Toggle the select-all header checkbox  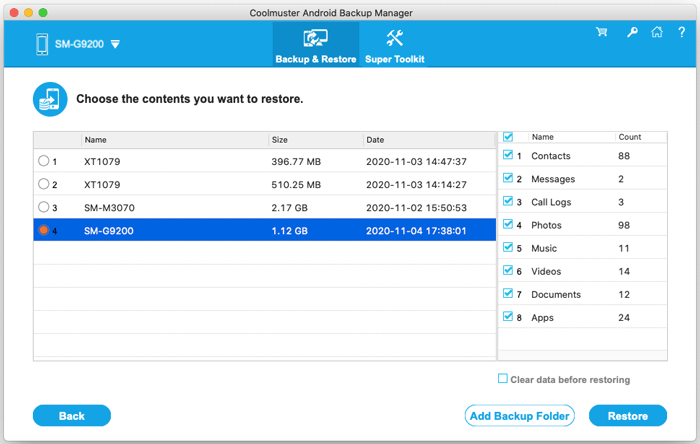(508, 137)
